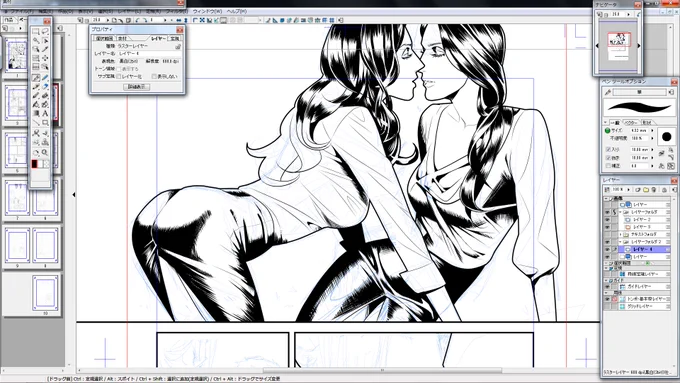Click the rotate view icon in Navigator panel
Image resolution: width=680 pixels, height=383 pixels.
[x=639, y=14]
